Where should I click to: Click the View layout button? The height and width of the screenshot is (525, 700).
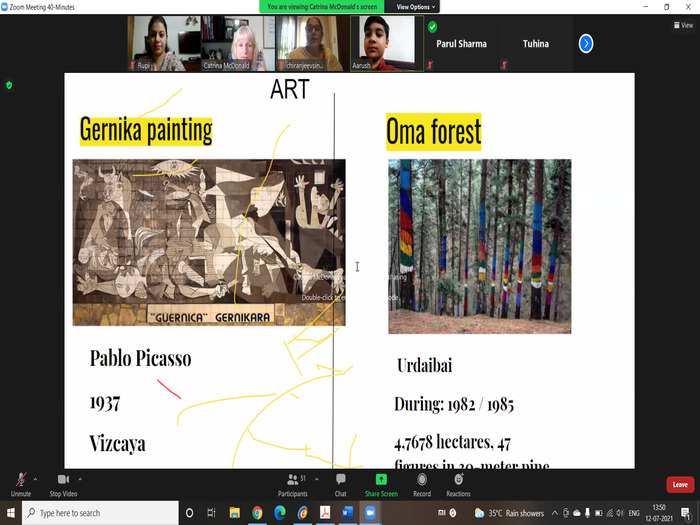coord(683,25)
